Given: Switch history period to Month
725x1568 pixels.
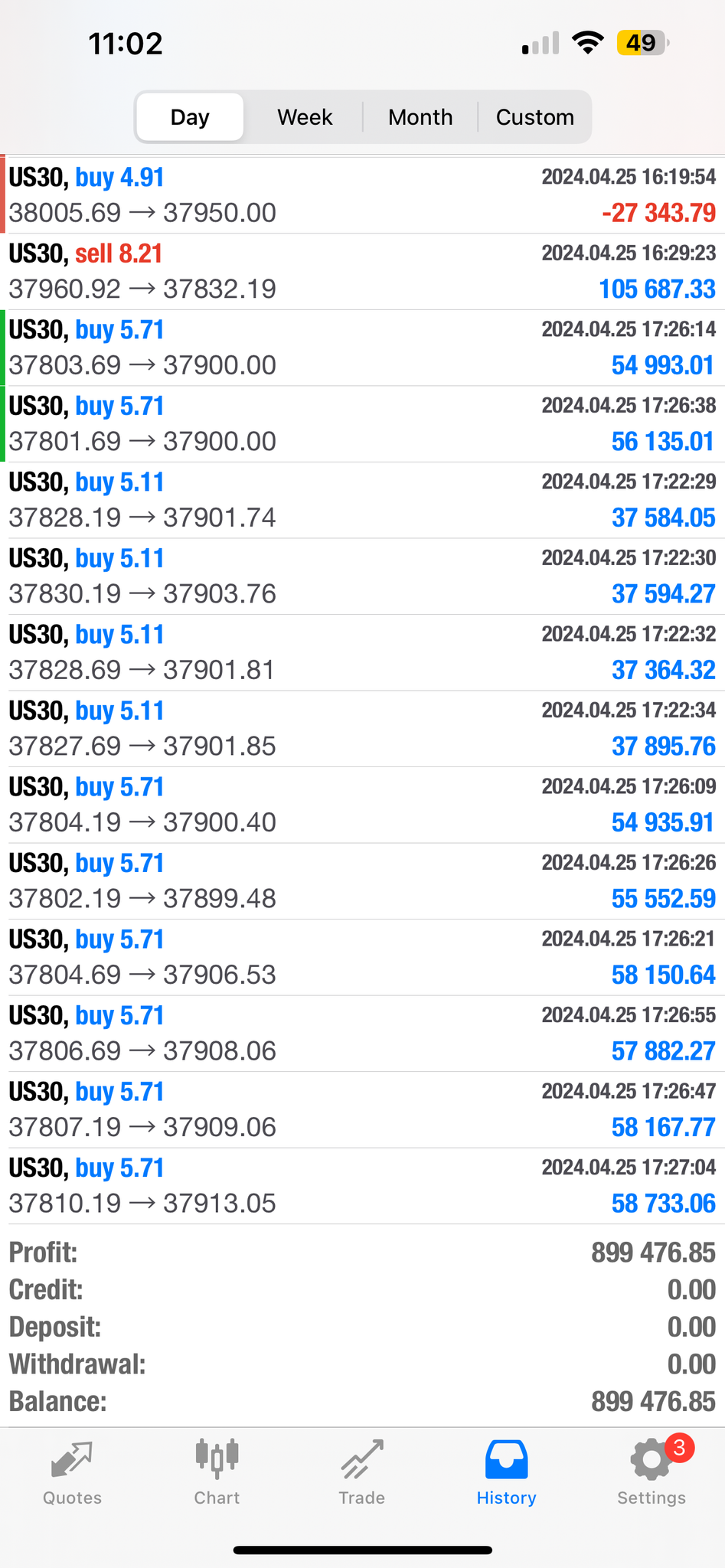Looking at the screenshot, I should 420,117.
